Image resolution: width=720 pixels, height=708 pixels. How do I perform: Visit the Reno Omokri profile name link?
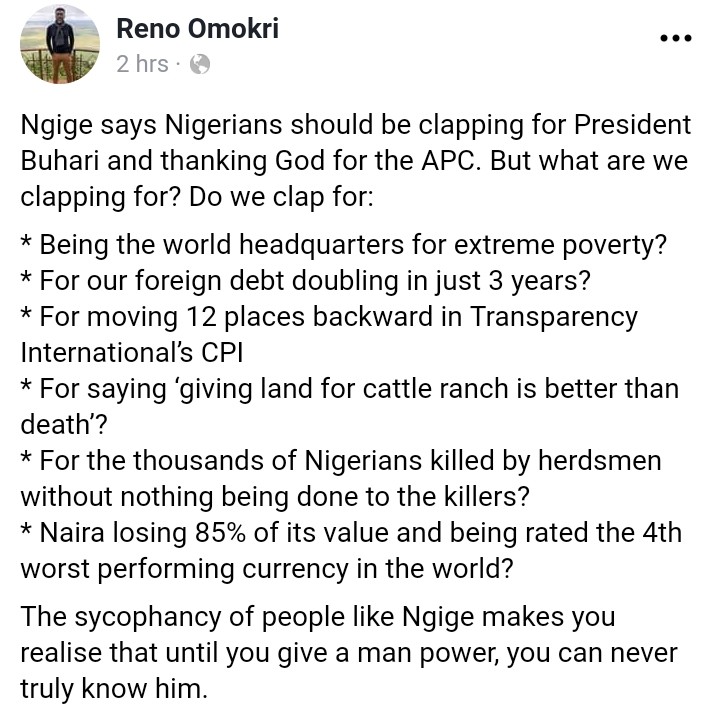click(197, 28)
